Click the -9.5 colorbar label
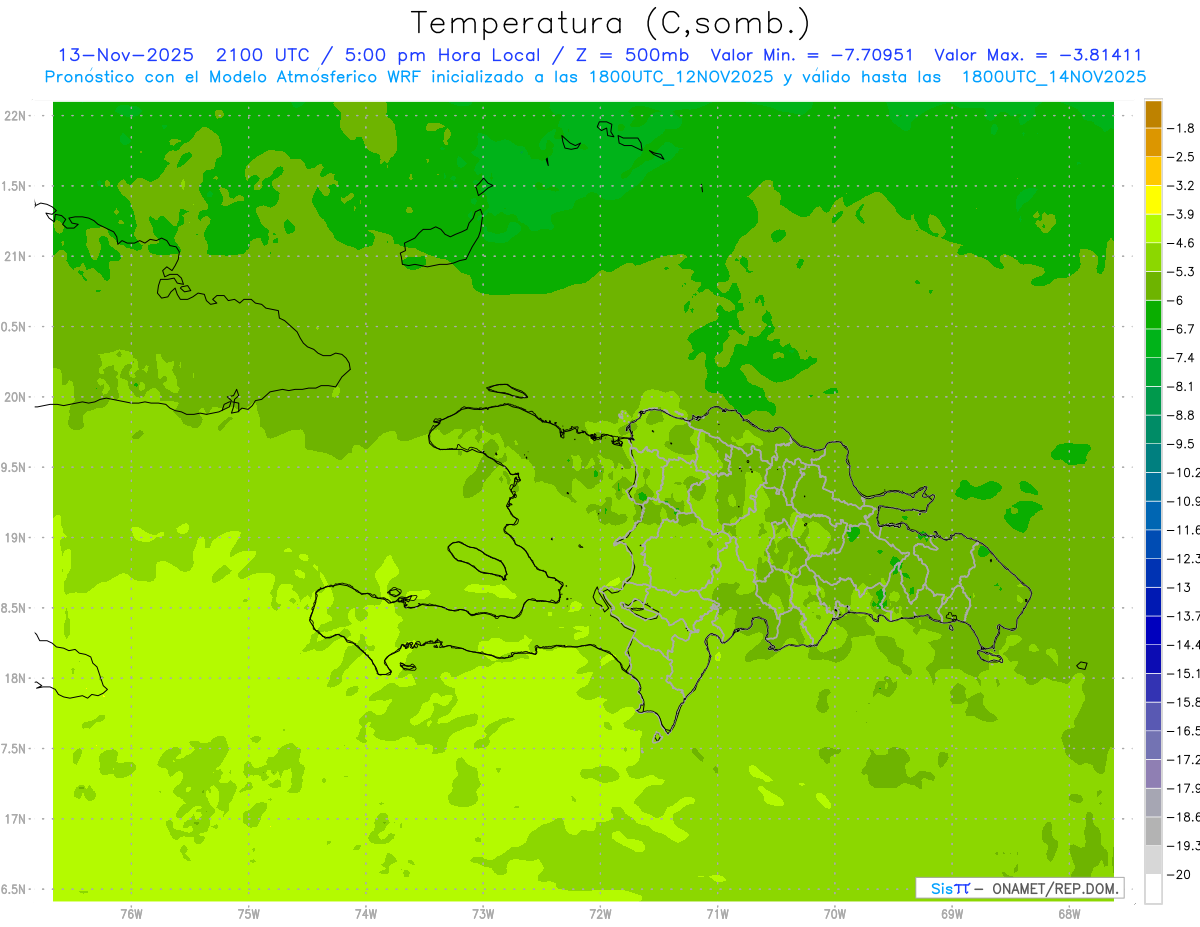 pos(1182,444)
